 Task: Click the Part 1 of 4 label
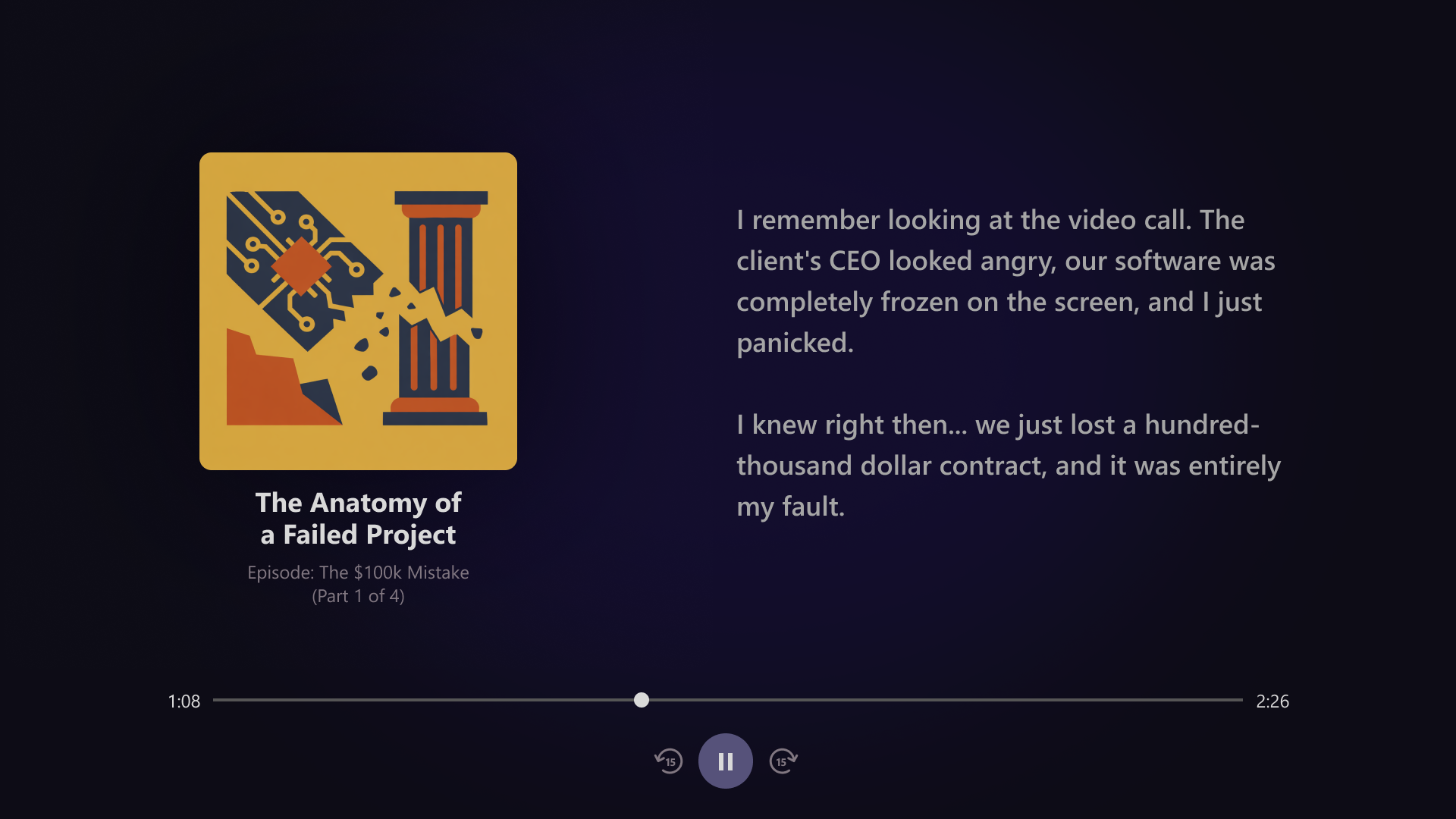pyautogui.click(x=358, y=596)
